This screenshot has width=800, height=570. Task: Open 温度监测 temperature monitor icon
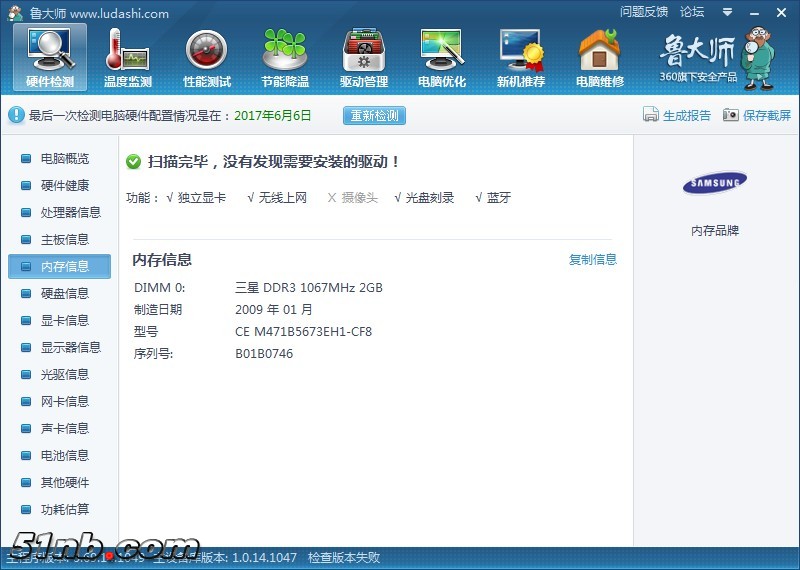click(x=127, y=57)
